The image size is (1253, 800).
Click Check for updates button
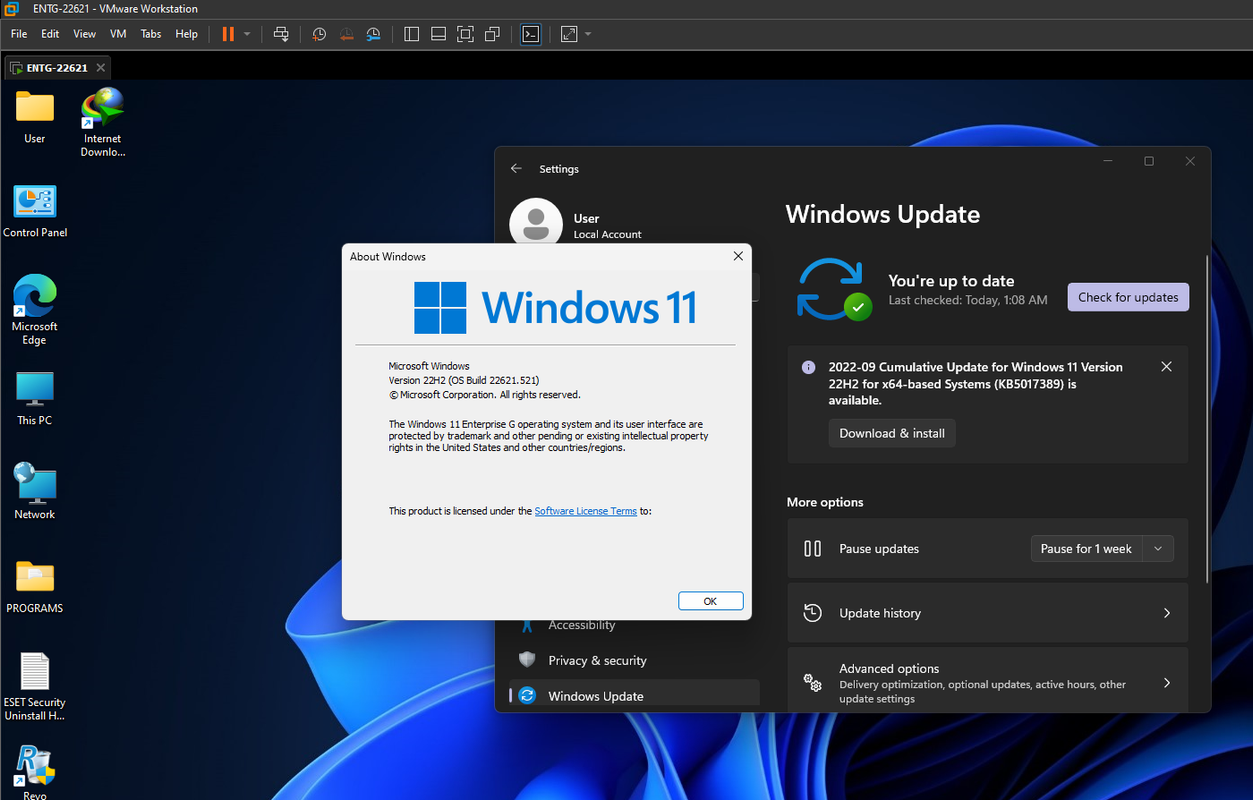tap(1128, 297)
